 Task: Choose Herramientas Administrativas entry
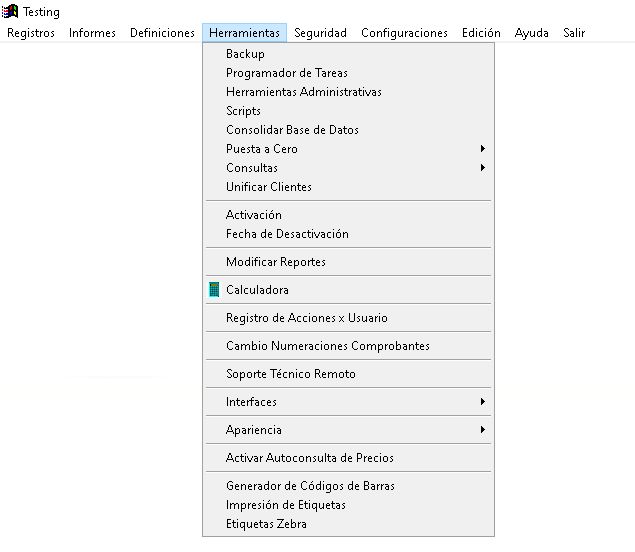(x=303, y=92)
